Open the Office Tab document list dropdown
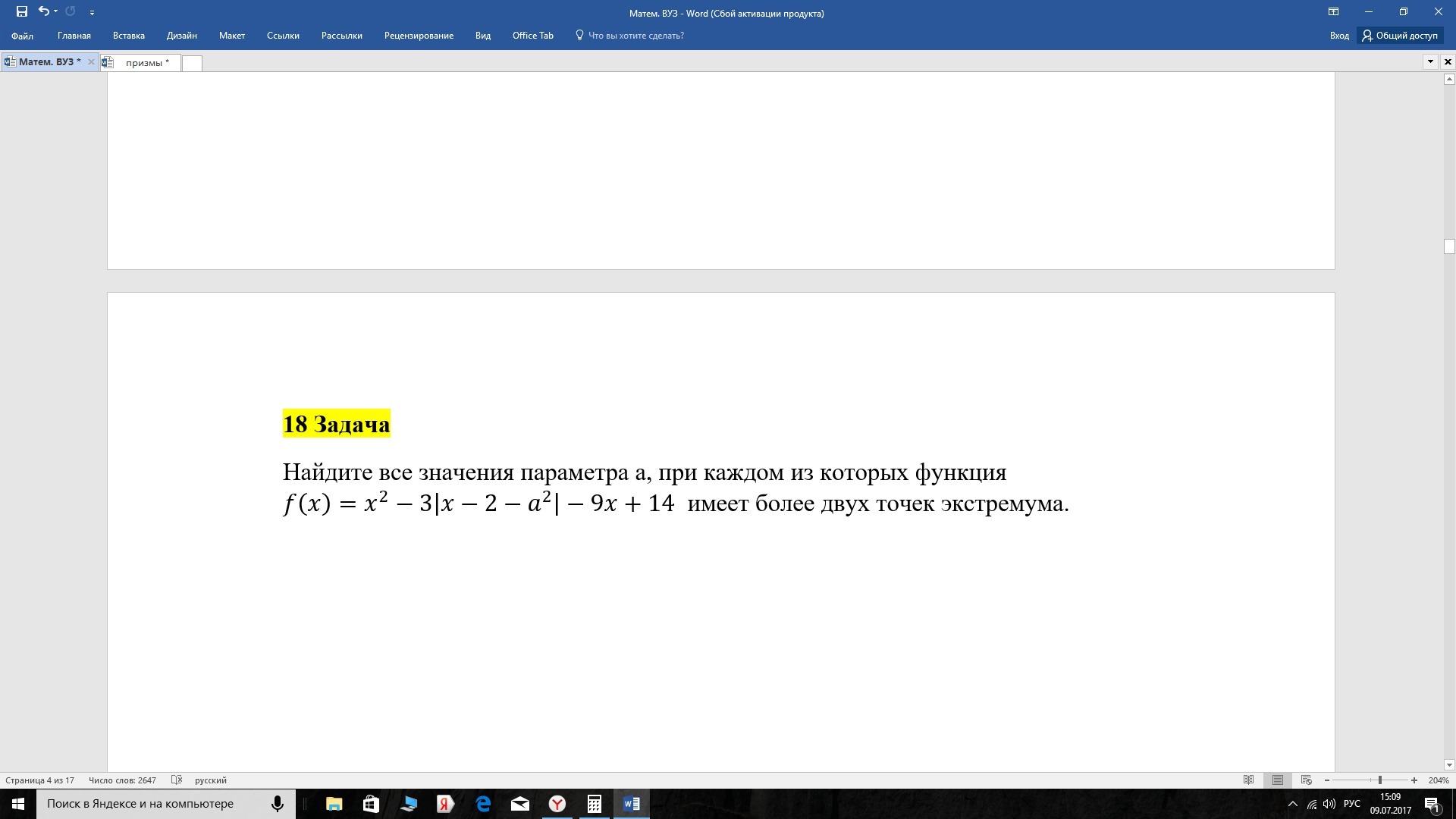This screenshot has height=819, width=1456. [x=1430, y=61]
